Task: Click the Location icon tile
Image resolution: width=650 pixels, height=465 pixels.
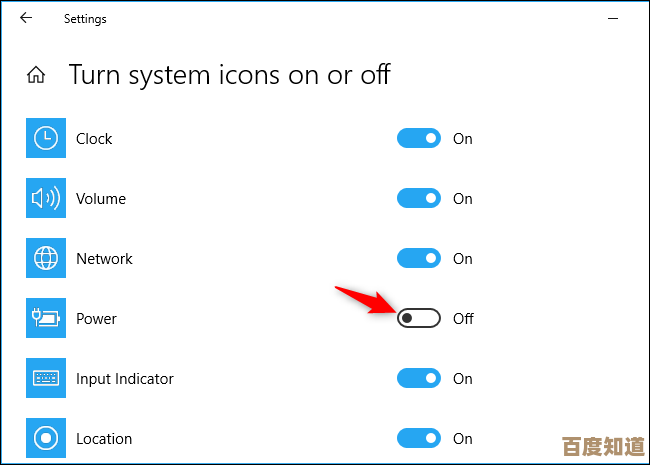Action: [x=45, y=438]
